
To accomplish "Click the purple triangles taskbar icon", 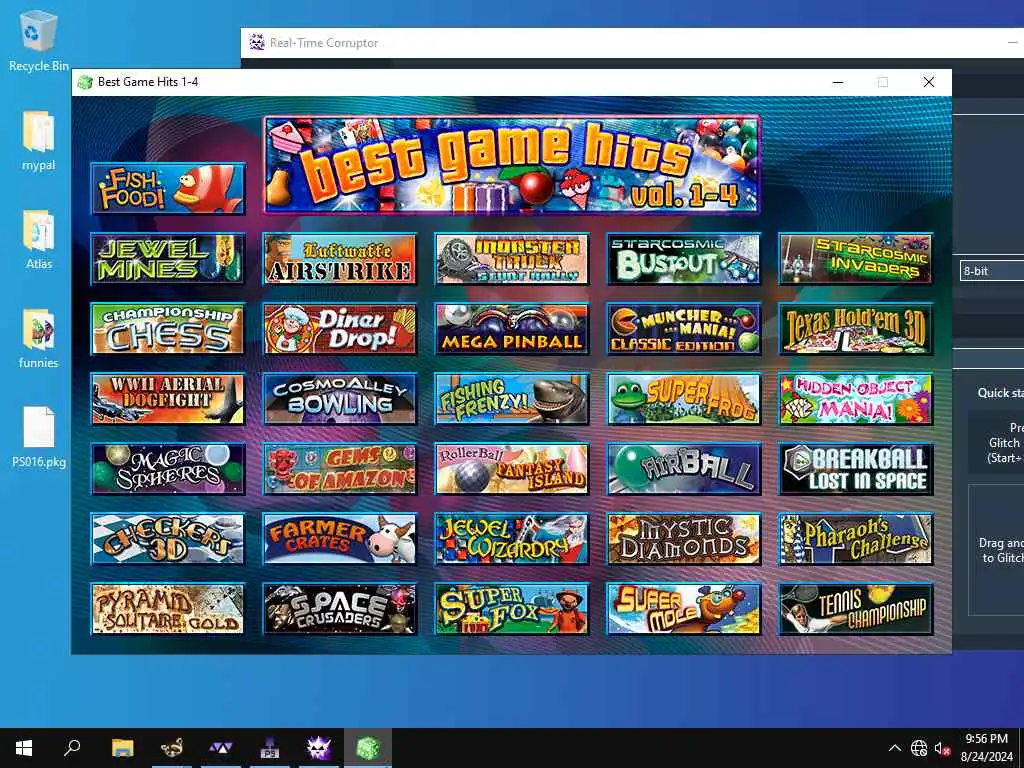I will point(221,748).
